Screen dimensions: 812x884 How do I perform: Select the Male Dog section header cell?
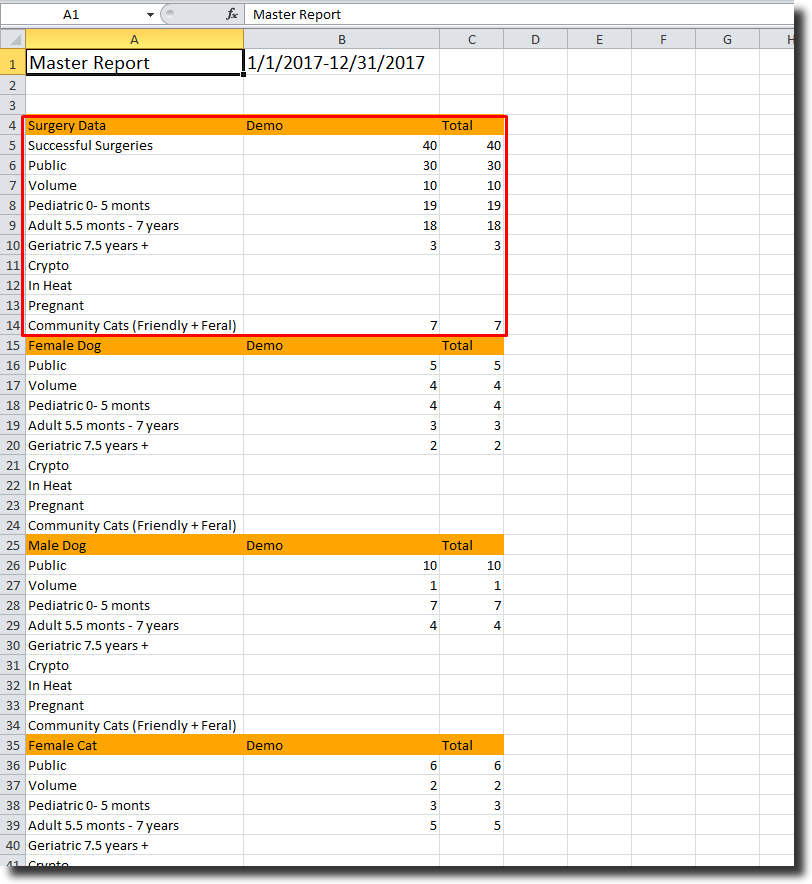click(134, 545)
